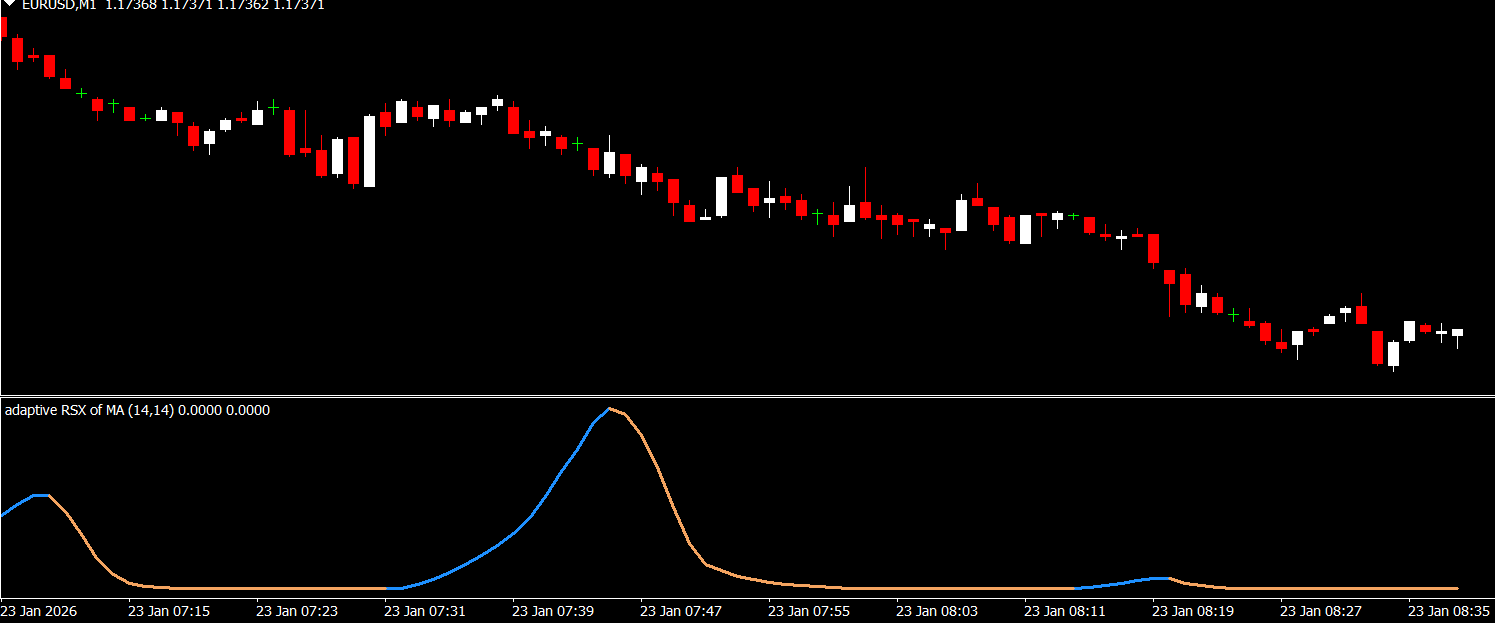This screenshot has width=1495, height=623.
Task: Click the 23 Jan 08:03 time label
Action: point(937,610)
